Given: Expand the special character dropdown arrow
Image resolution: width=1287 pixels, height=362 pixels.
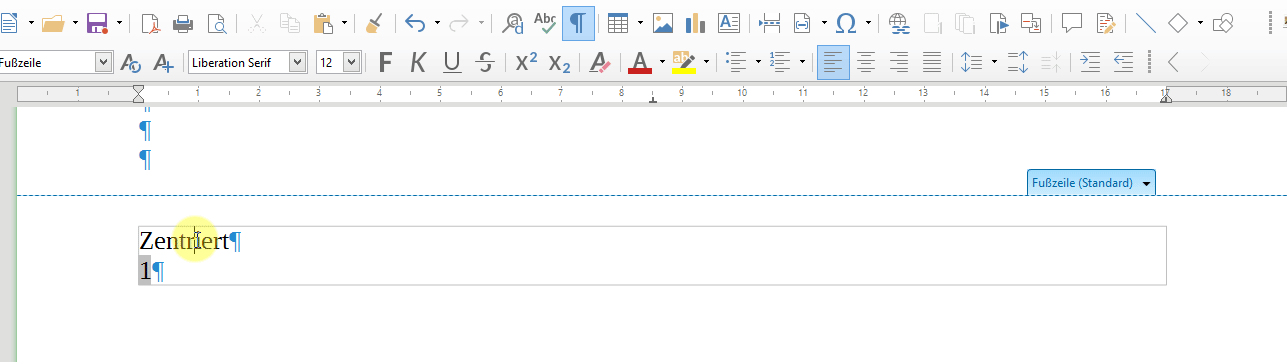Looking at the screenshot, I should (868, 22).
